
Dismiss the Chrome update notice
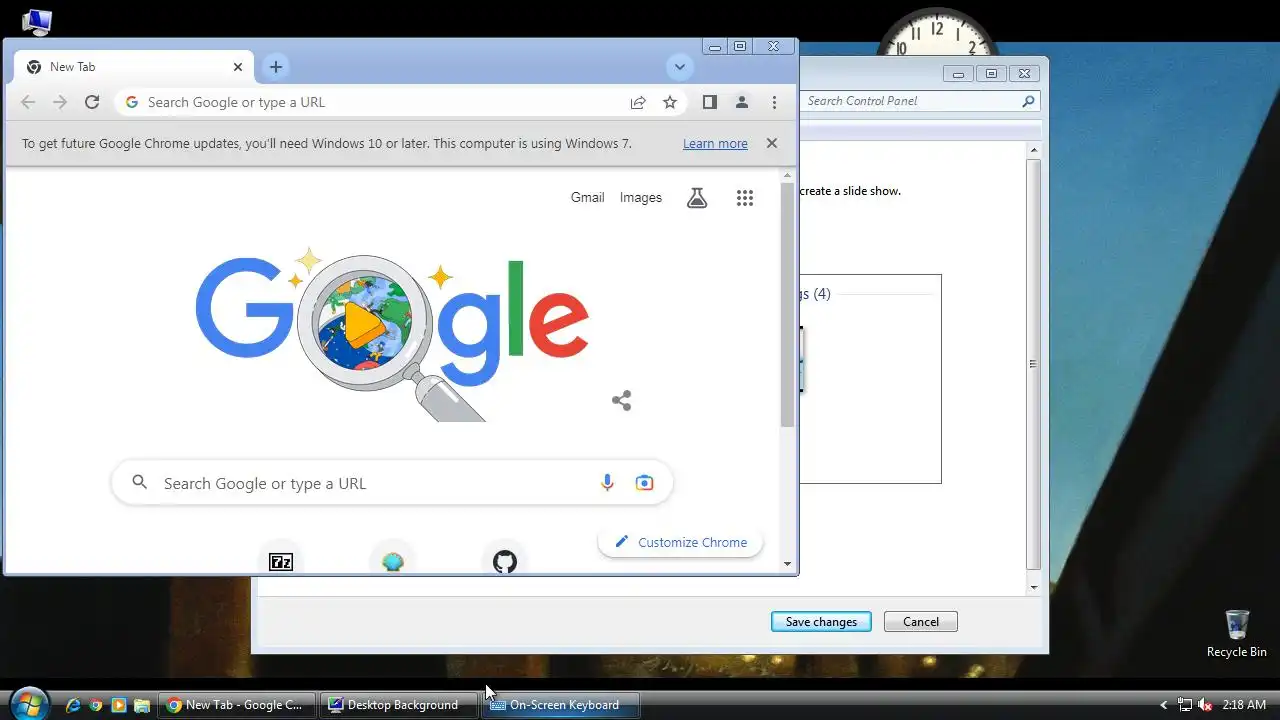[772, 143]
